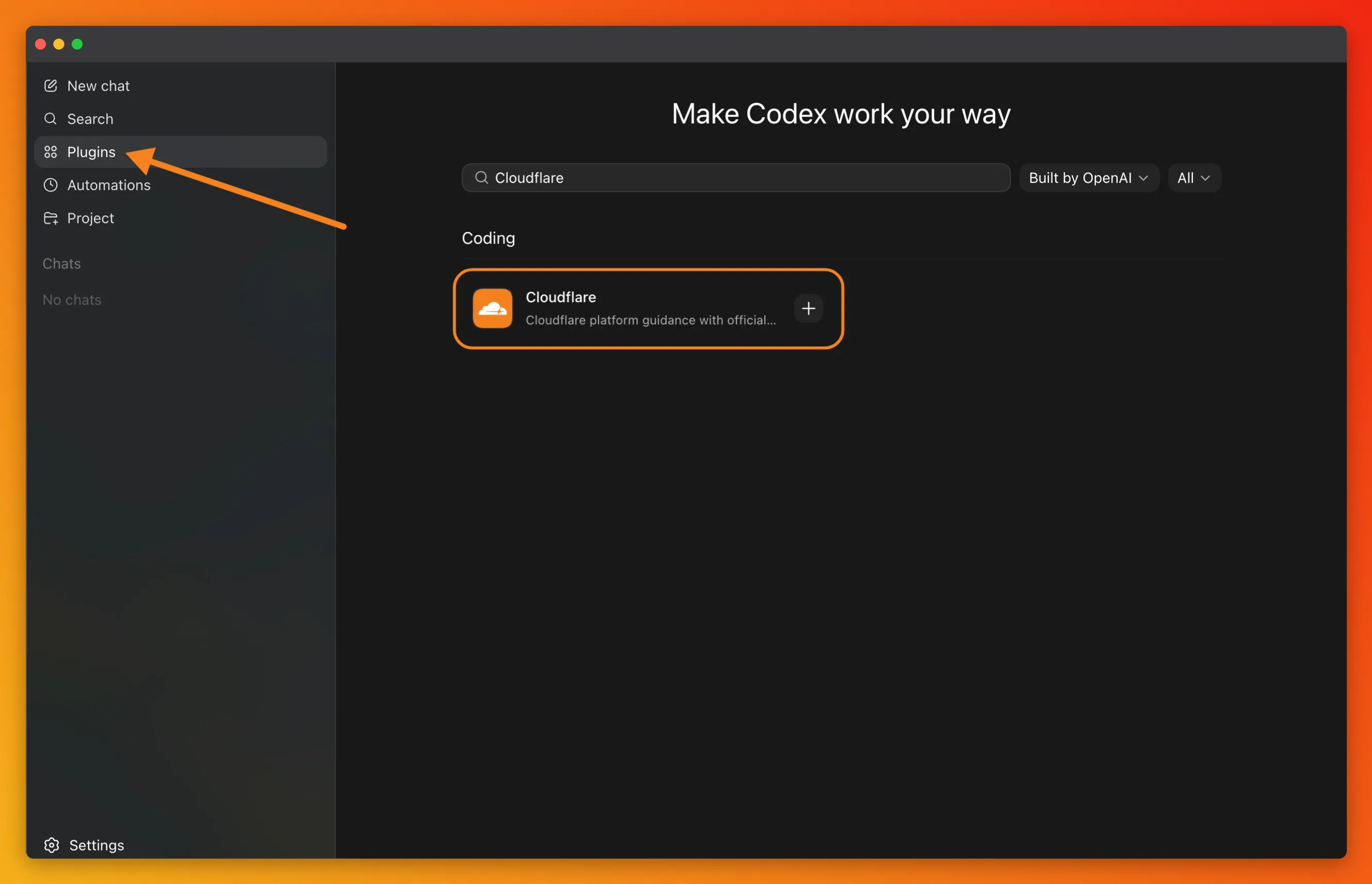Click the magnifier icon in plugin search field
This screenshot has height=884, width=1372.
click(x=482, y=178)
